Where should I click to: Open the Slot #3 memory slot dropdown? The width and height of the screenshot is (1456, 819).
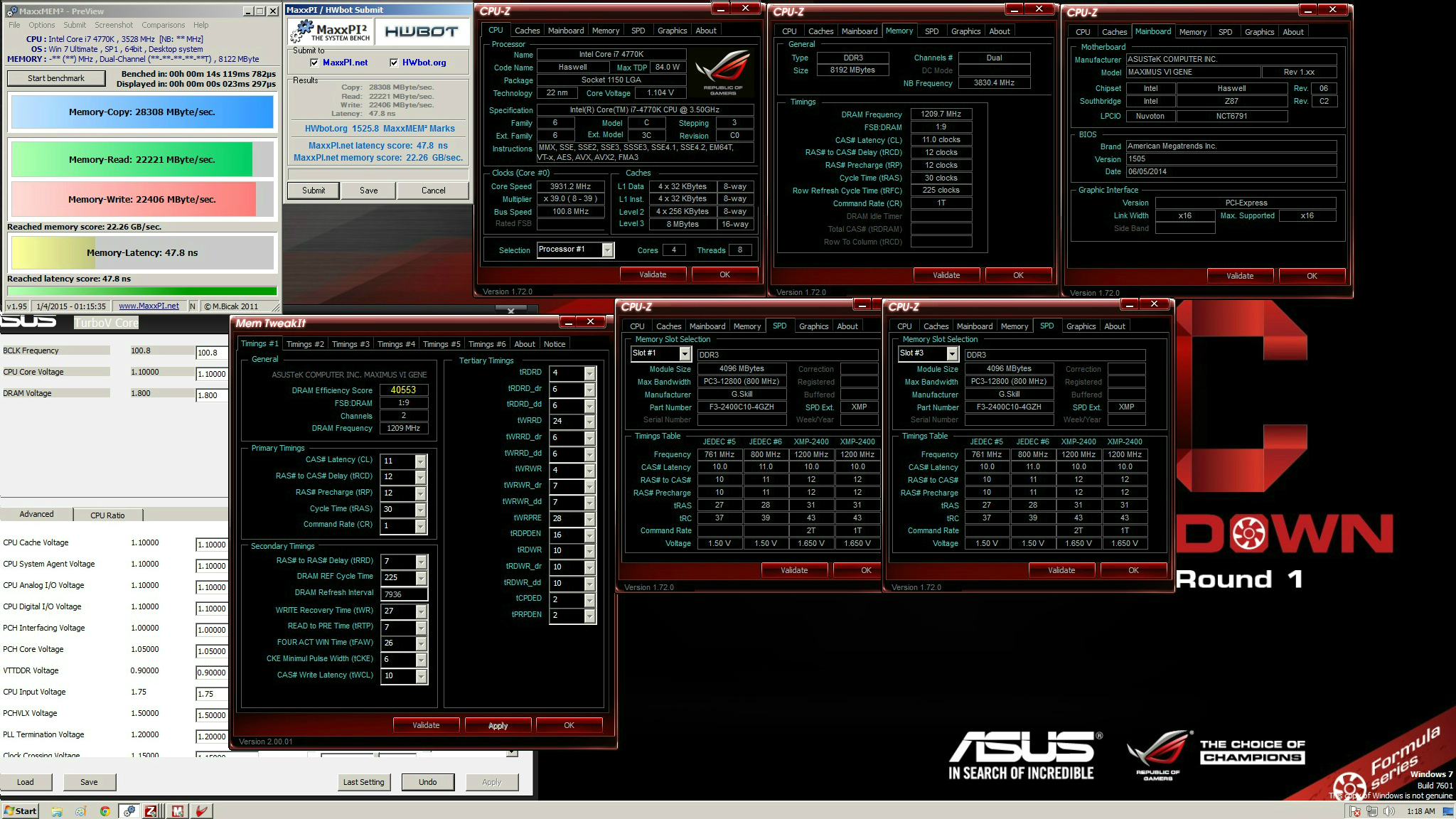click(952, 353)
